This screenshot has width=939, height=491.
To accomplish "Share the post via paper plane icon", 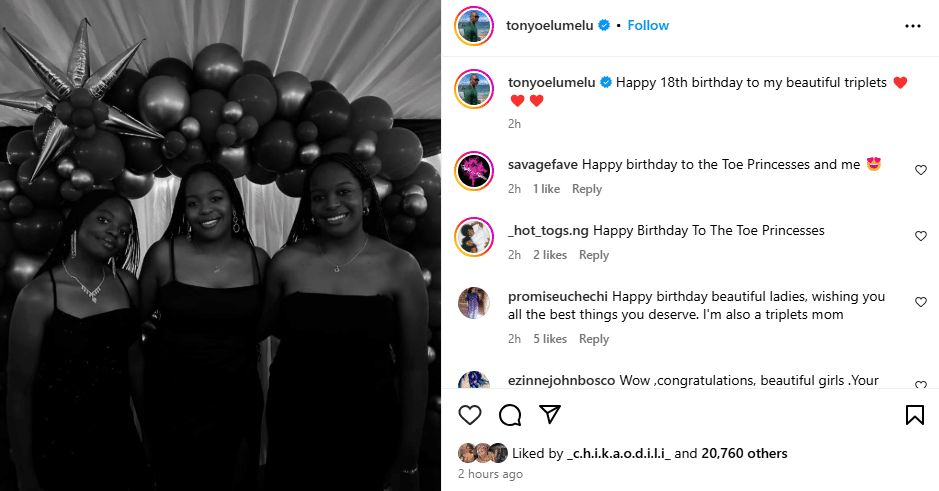I will pos(550,415).
